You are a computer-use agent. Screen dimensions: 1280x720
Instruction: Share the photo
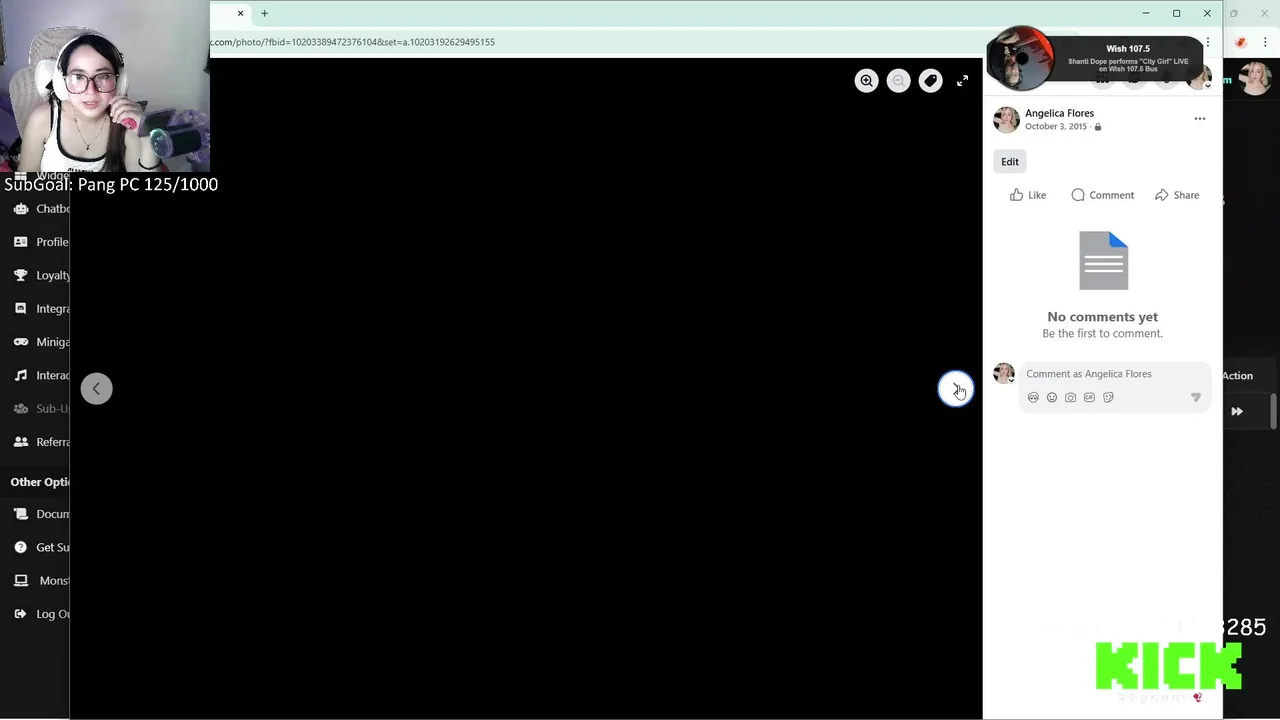point(1177,195)
